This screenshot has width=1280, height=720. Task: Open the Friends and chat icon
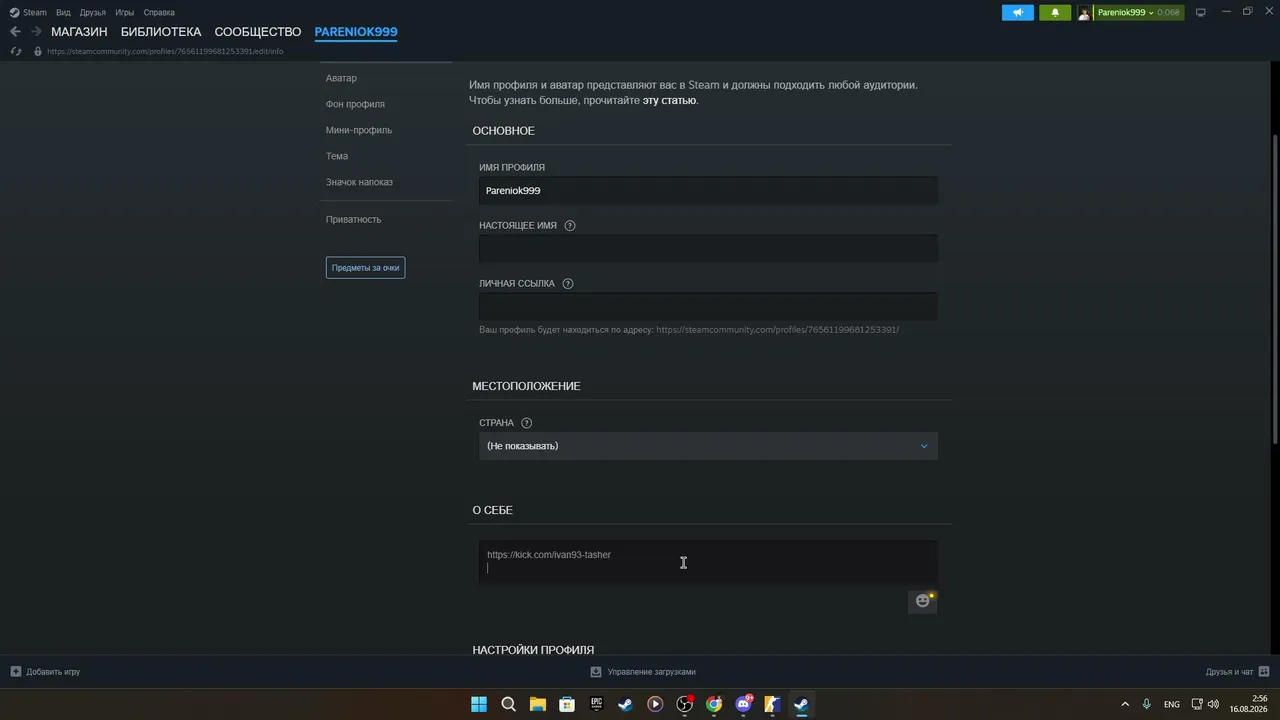click(1264, 672)
